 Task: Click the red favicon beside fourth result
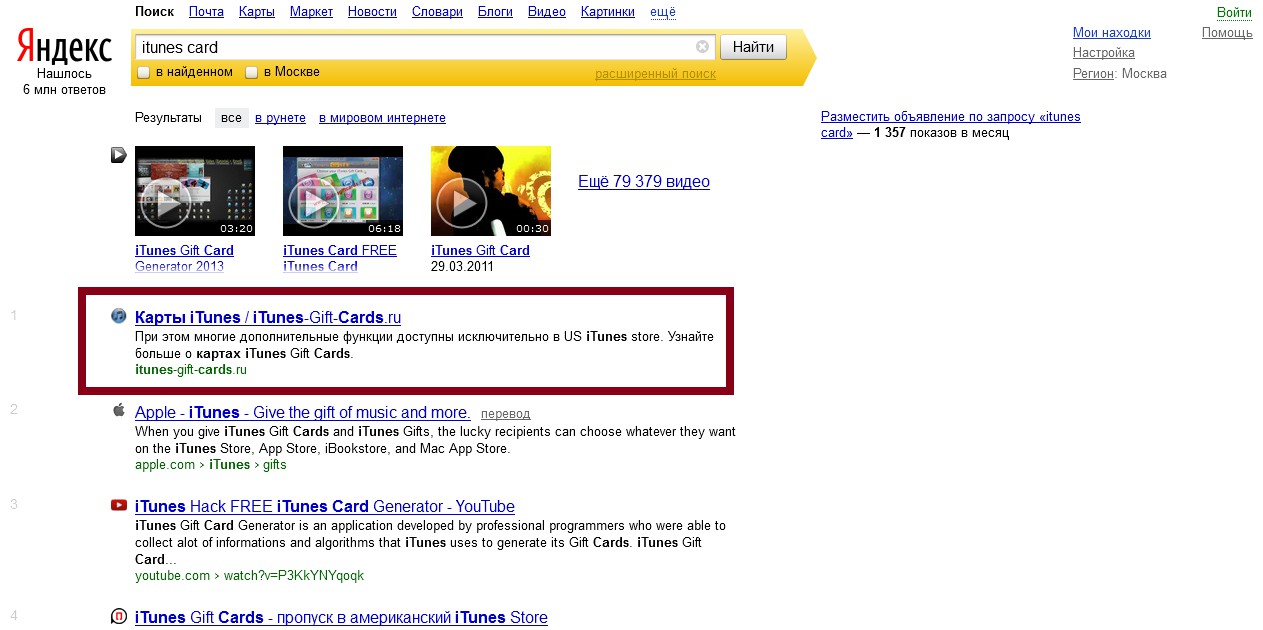point(119,616)
